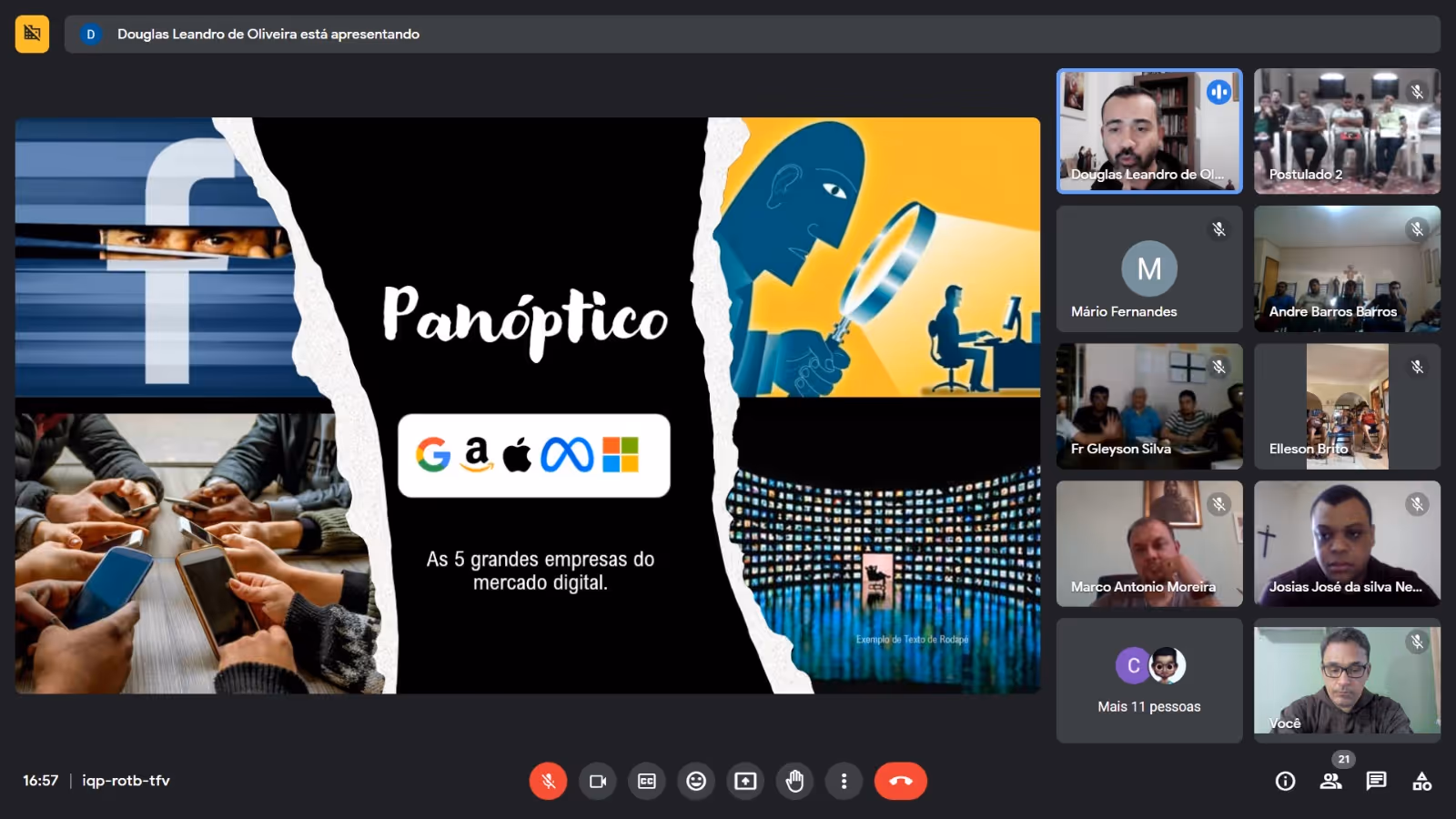The image size is (1456, 819).
Task: Select Fr Gleyson Silva video tile
Action: pos(1149,406)
